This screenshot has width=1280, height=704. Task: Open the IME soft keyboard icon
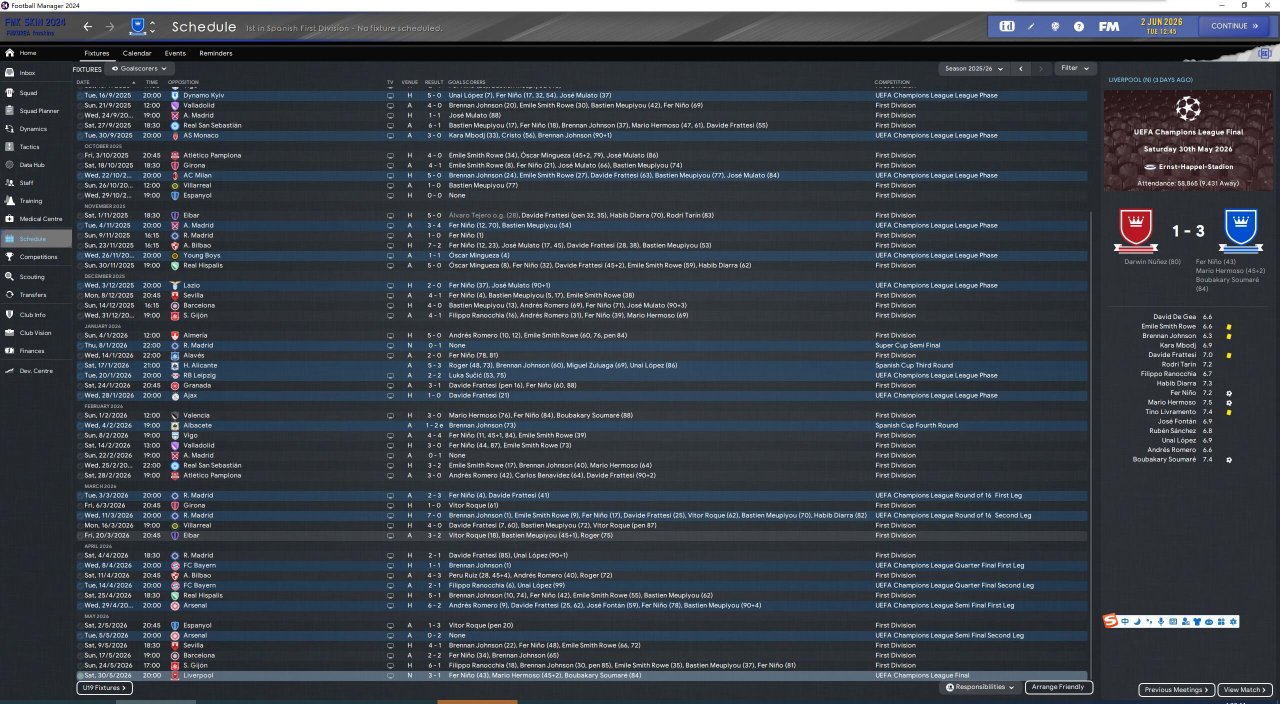(x=1172, y=622)
